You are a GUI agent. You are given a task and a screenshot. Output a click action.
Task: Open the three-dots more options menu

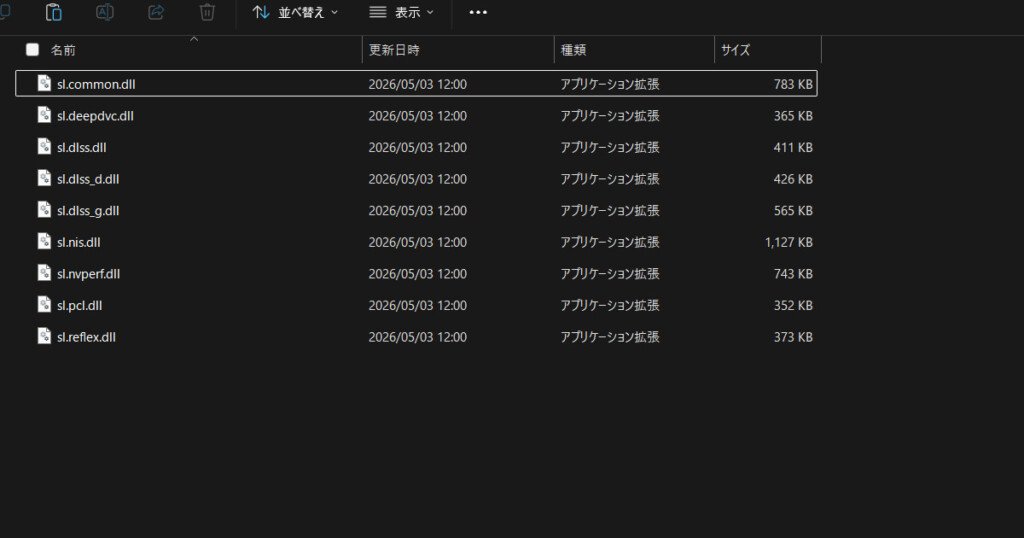pyautogui.click(x=478, y=12)
